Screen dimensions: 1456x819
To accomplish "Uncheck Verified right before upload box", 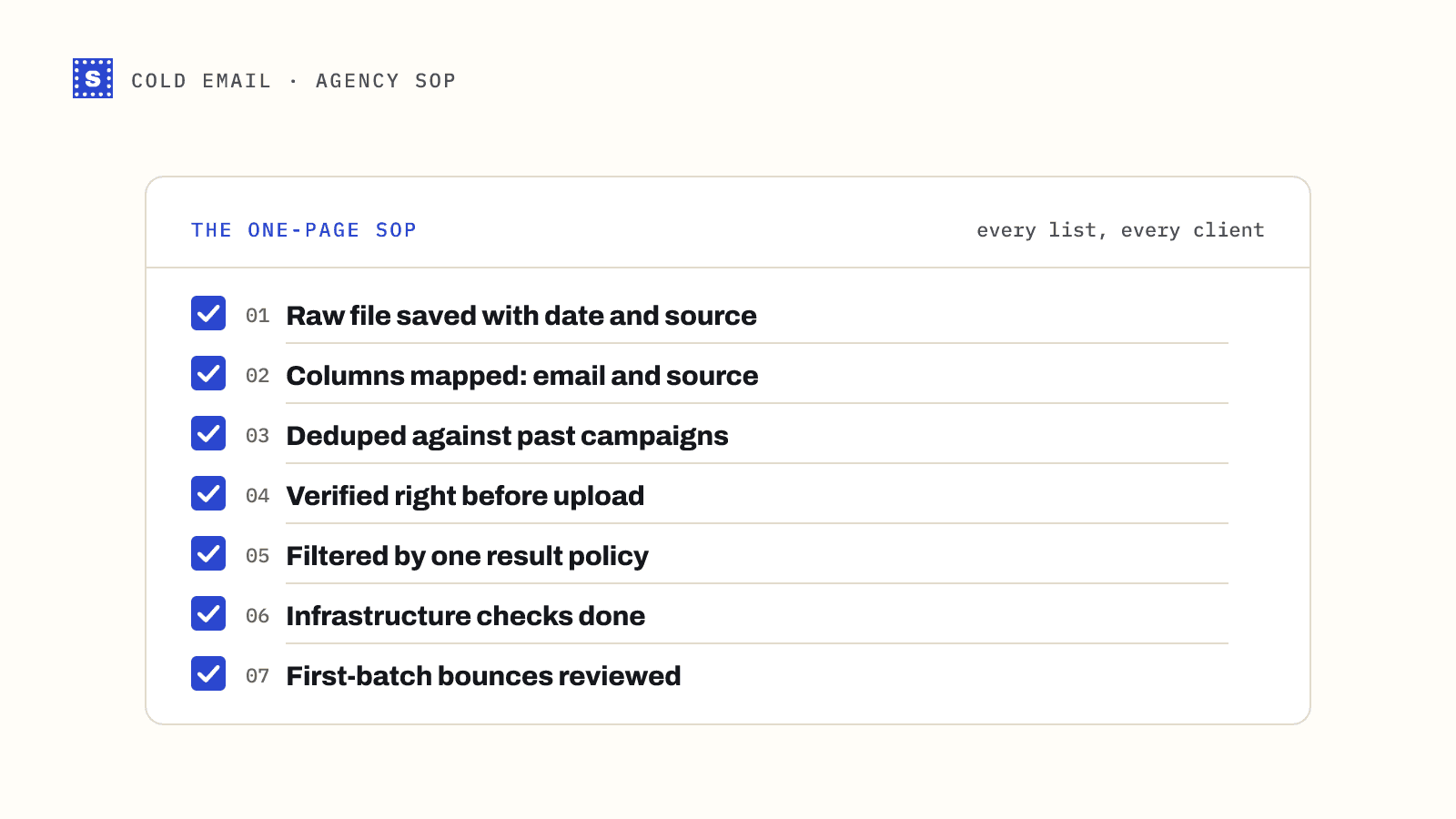I will pyautogui.click(x=208, y=493).
